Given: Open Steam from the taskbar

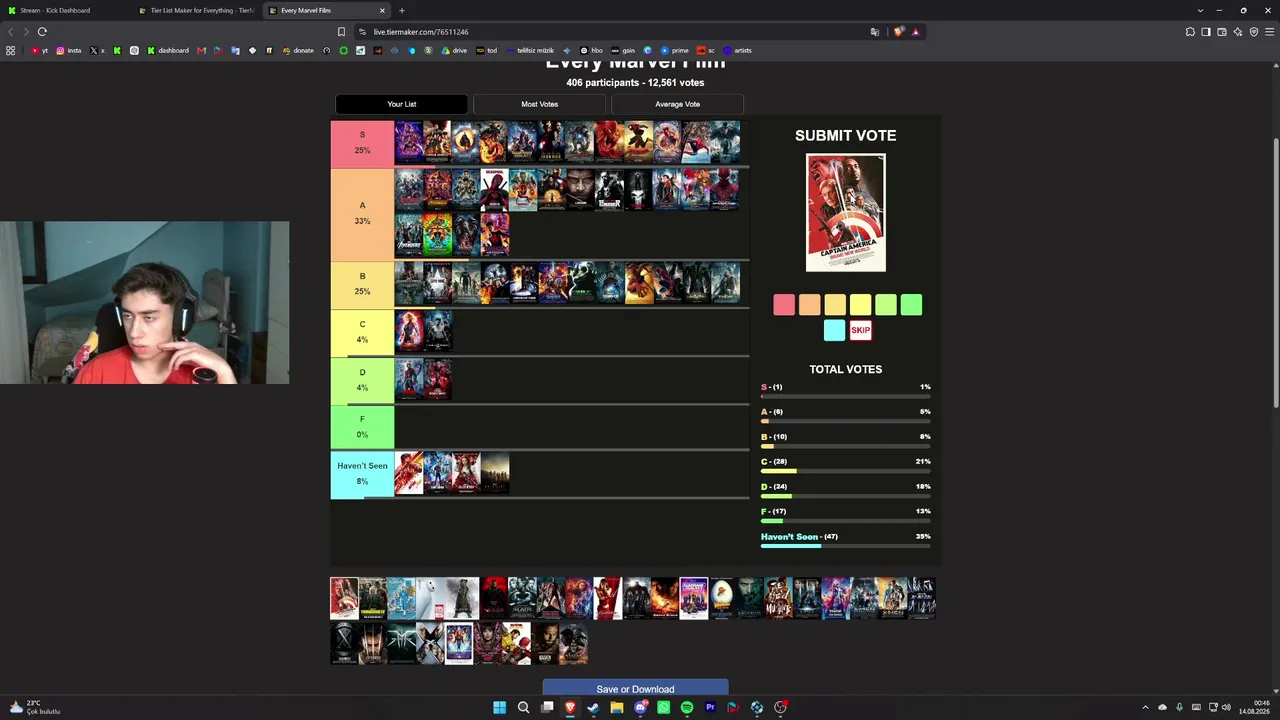Looking at the screenshot, I should [x=593, y=708].
